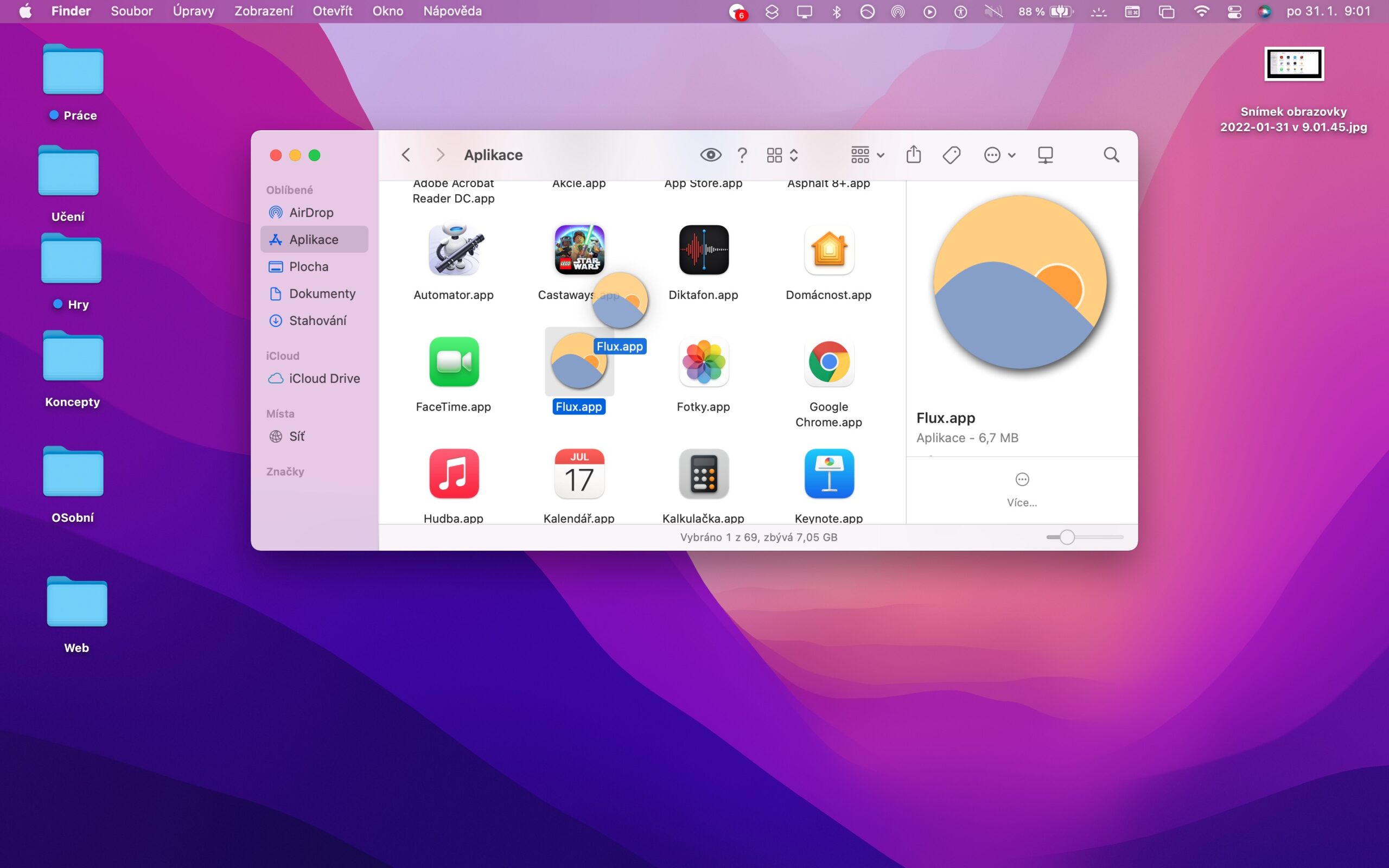Viewport: 1389px width, 868px height.
Task: Click the Více... button in preview pane
Action: click(x=1022, y=490)
